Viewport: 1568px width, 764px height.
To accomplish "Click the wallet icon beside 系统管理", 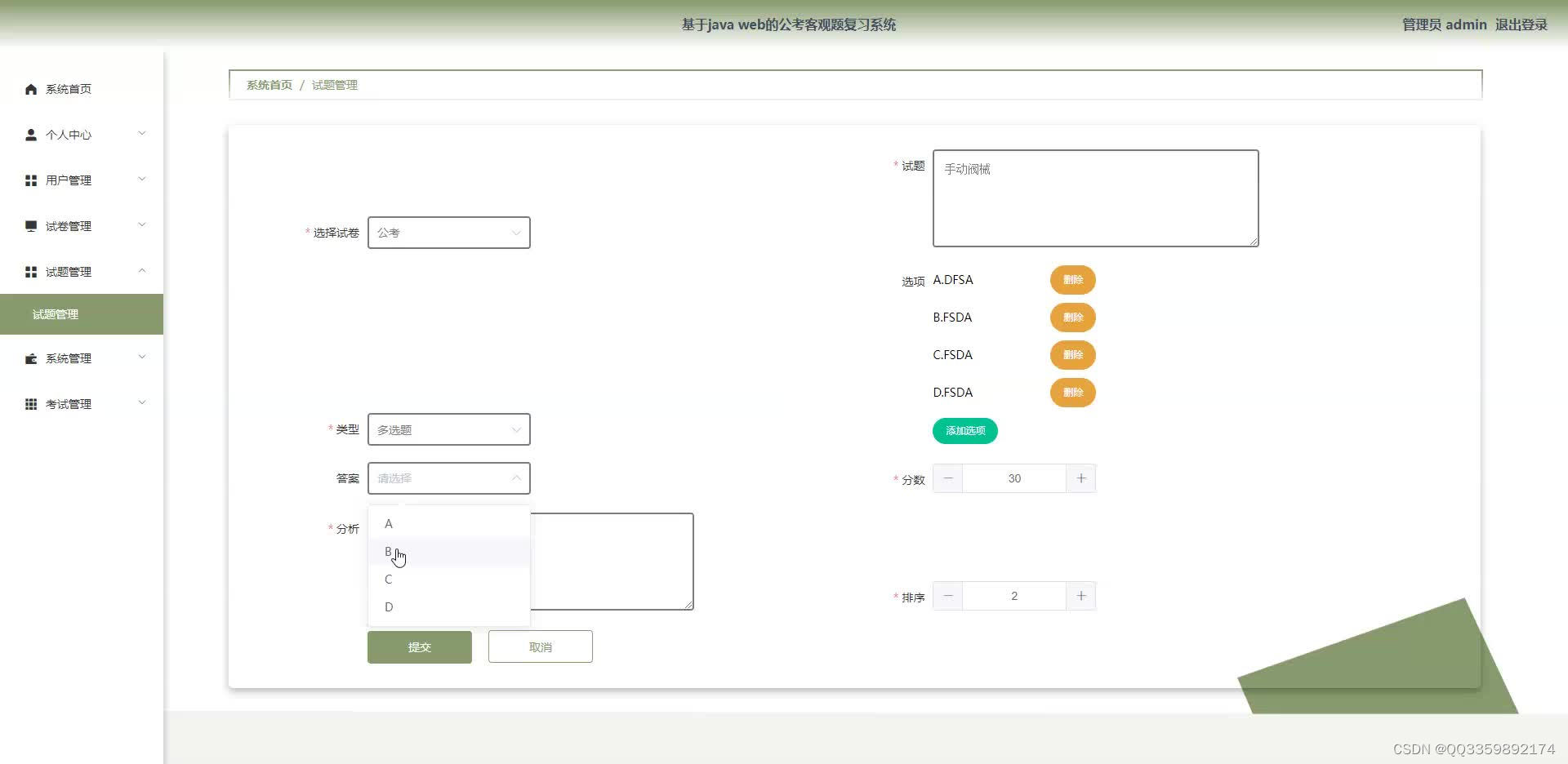I will coord(31,358).
